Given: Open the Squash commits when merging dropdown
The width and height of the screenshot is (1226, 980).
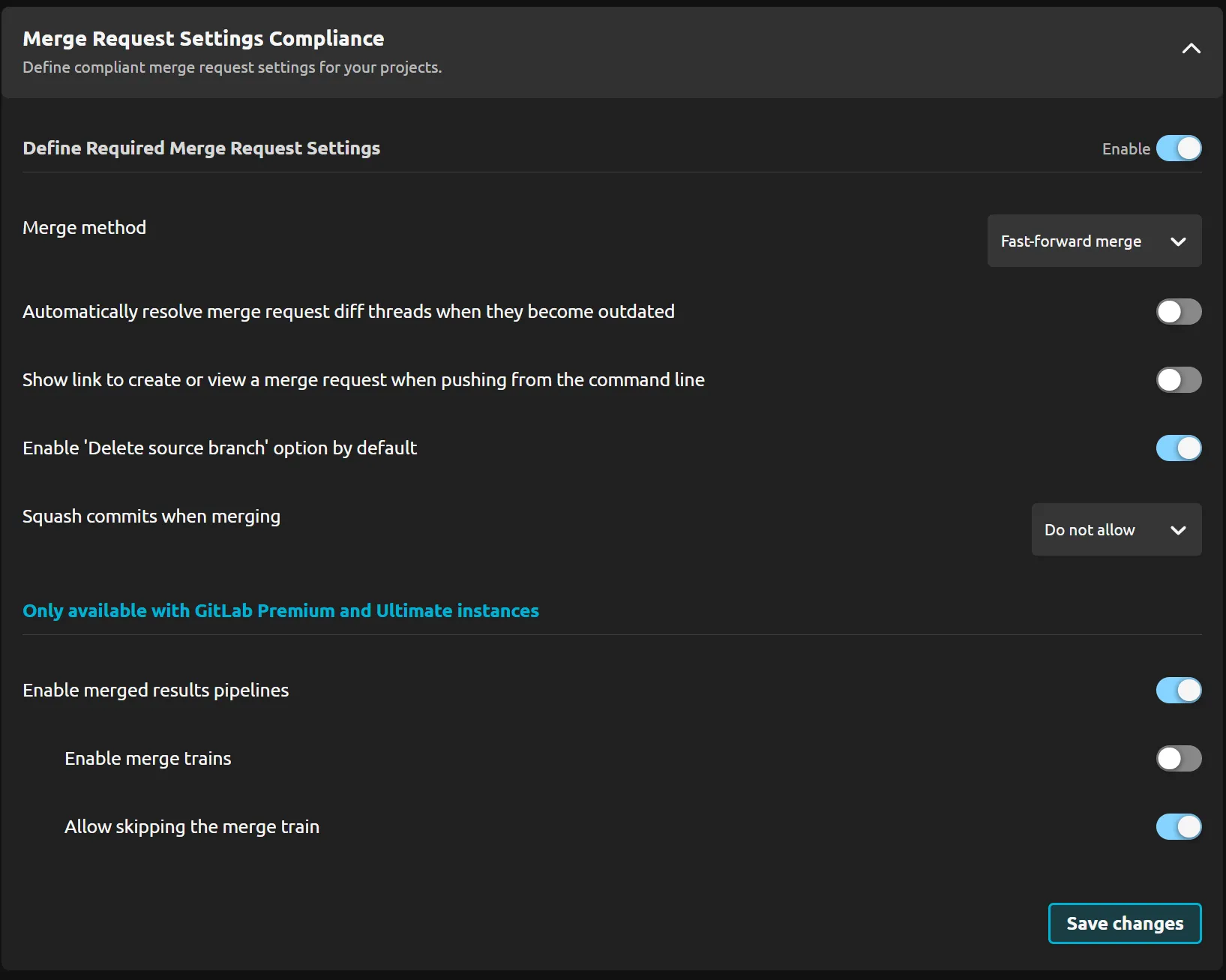Looking at the screenshot, I should (1116, 529).
